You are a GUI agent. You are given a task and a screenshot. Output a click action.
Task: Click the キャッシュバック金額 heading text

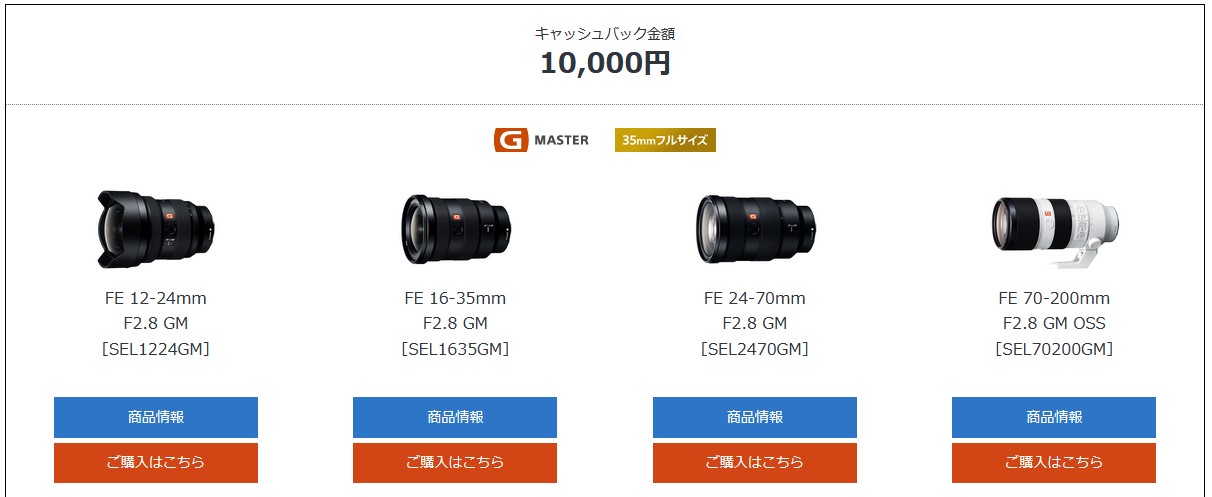(605, 33)
